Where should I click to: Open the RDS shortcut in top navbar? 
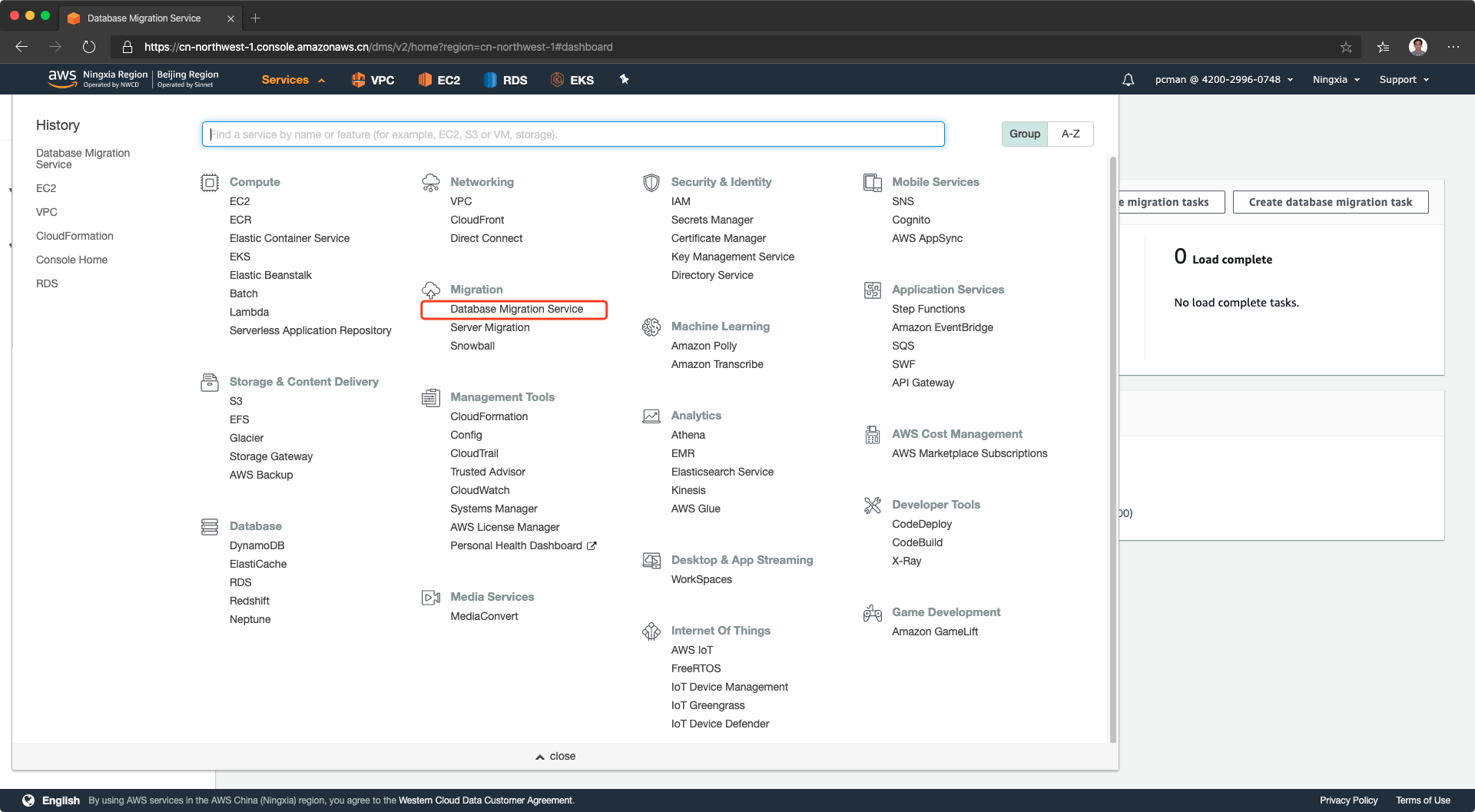coord(505,80)
